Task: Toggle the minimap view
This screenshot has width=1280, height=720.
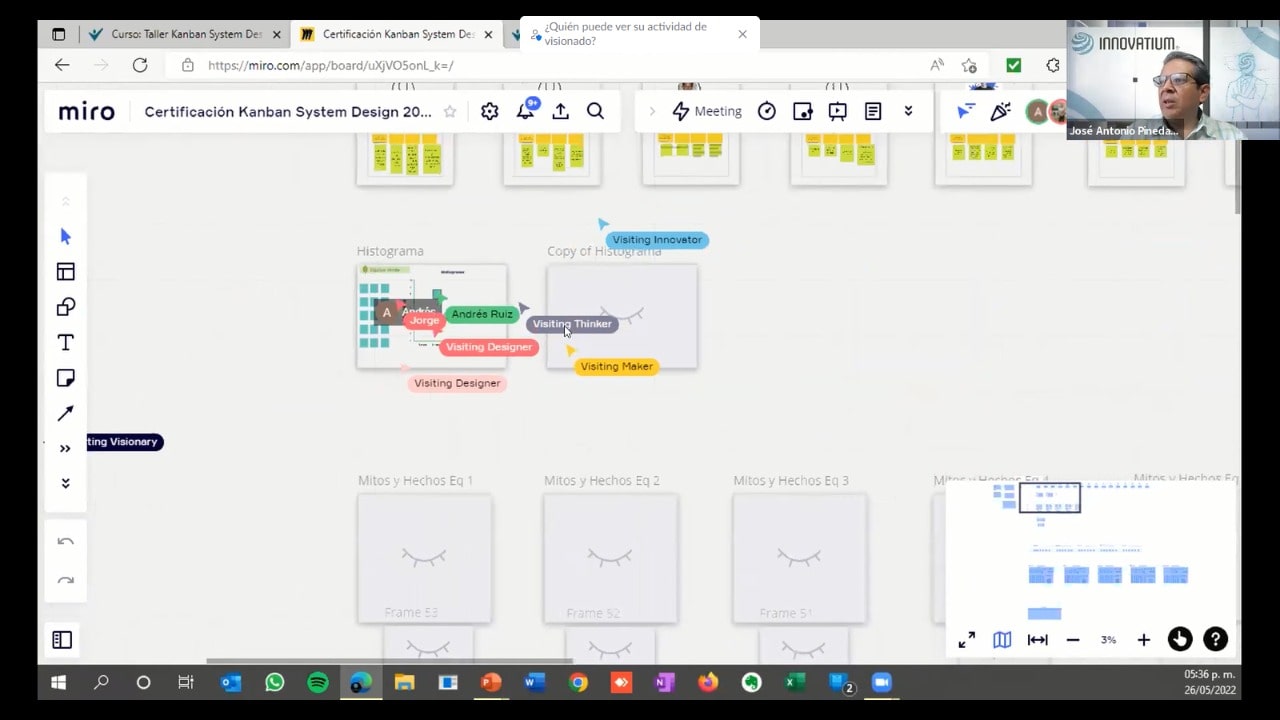Action: coord(1002,640)
